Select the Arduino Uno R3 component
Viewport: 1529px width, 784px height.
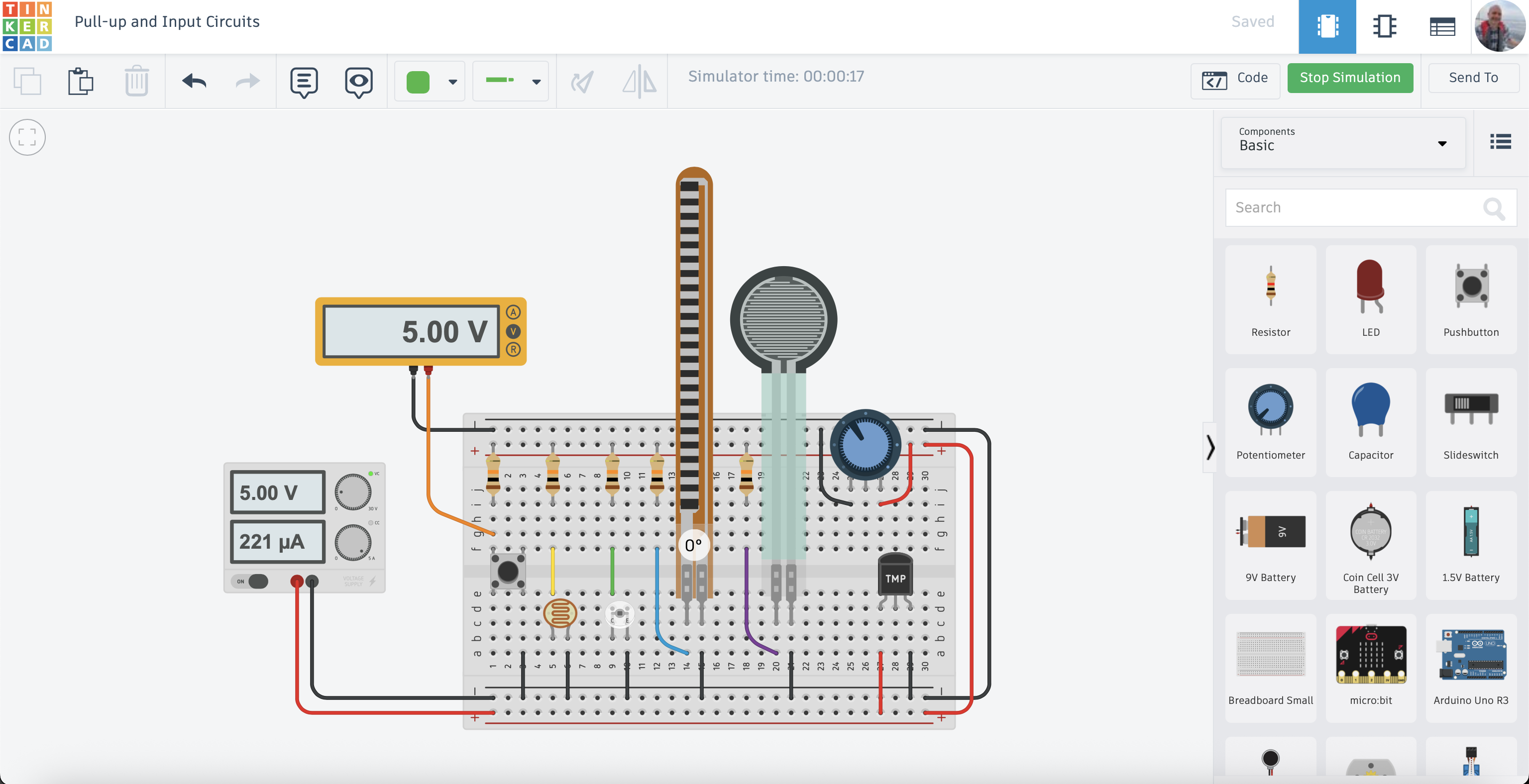tap(1470, 668)
